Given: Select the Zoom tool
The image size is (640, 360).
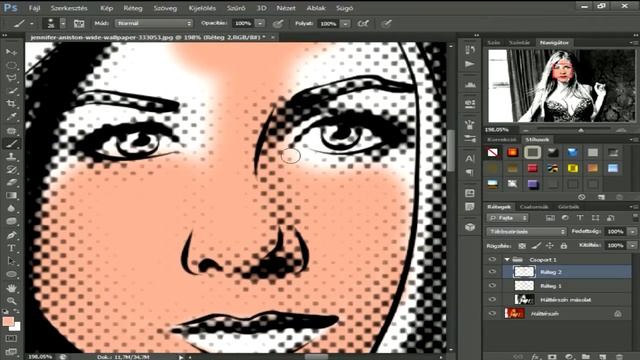Looking at the screenshot, I should (x=11, y=301).
